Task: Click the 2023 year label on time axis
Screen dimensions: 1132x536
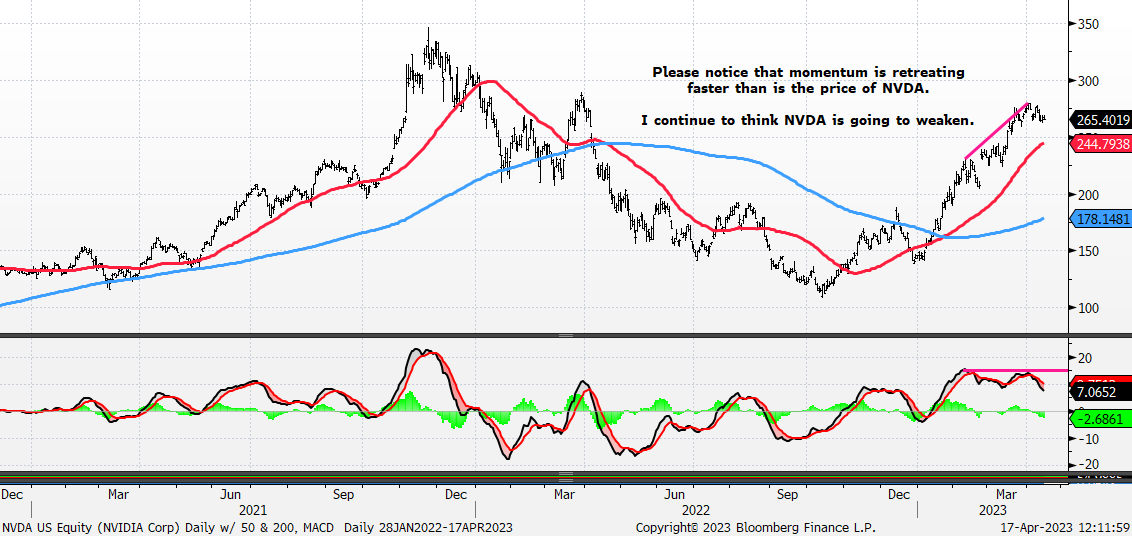Action: [993, 510]
